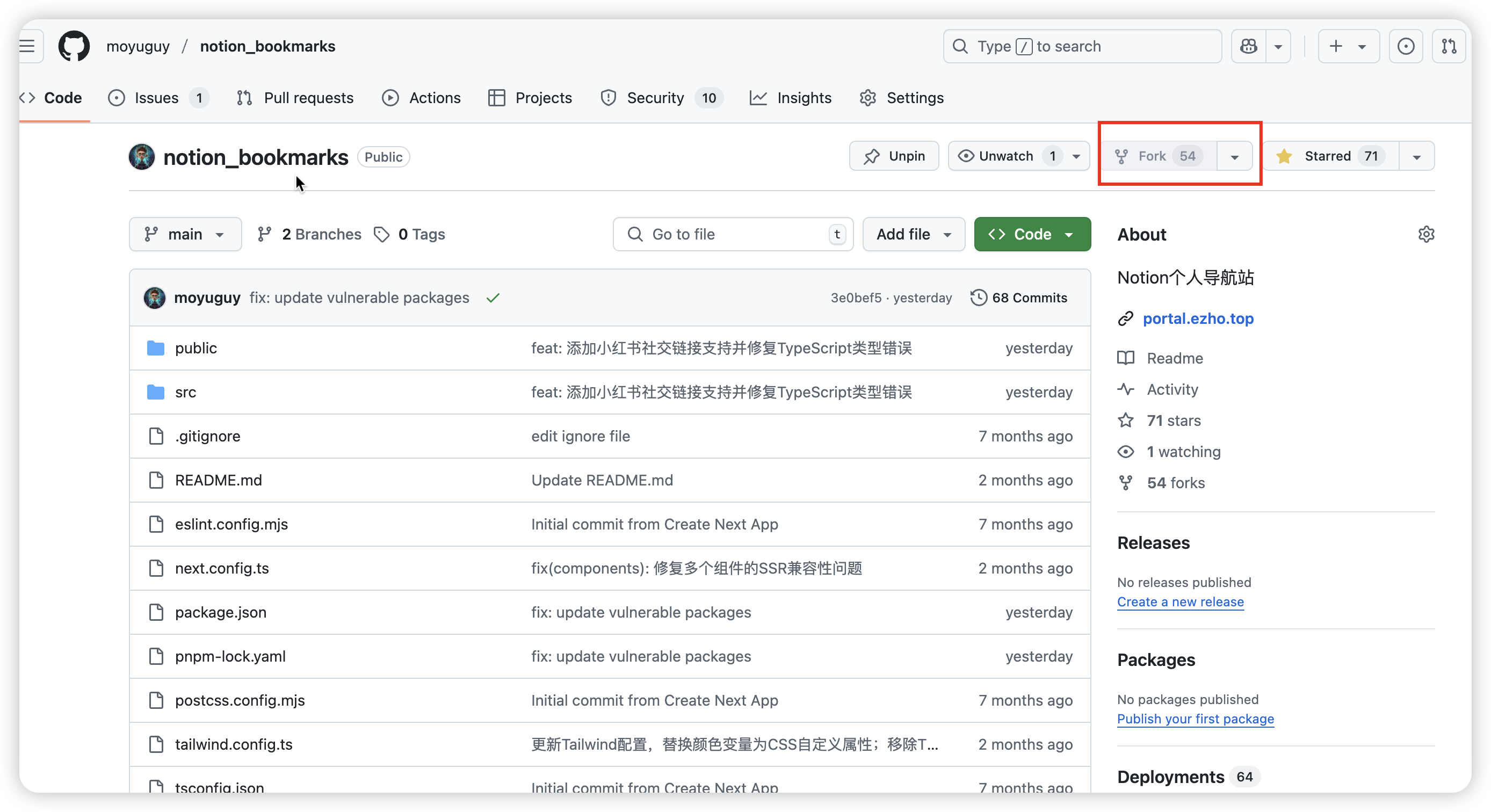
Task: Open the Copilot chat icon
Action: click(1248, 46)
